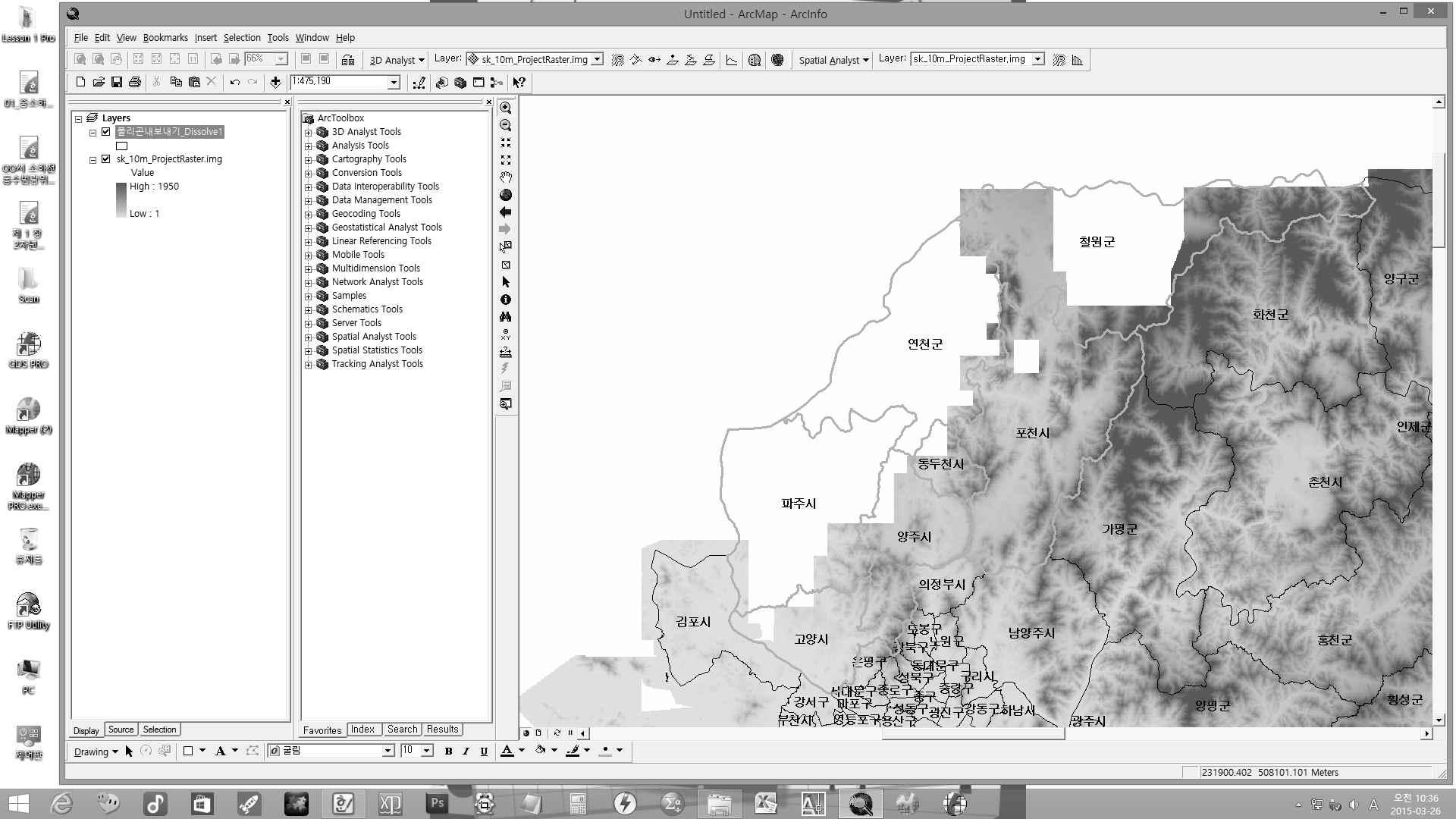Viewport: 1456px width, 819px height.
Task: Launch the What's This help tool
Action: [x=519, y=82]
